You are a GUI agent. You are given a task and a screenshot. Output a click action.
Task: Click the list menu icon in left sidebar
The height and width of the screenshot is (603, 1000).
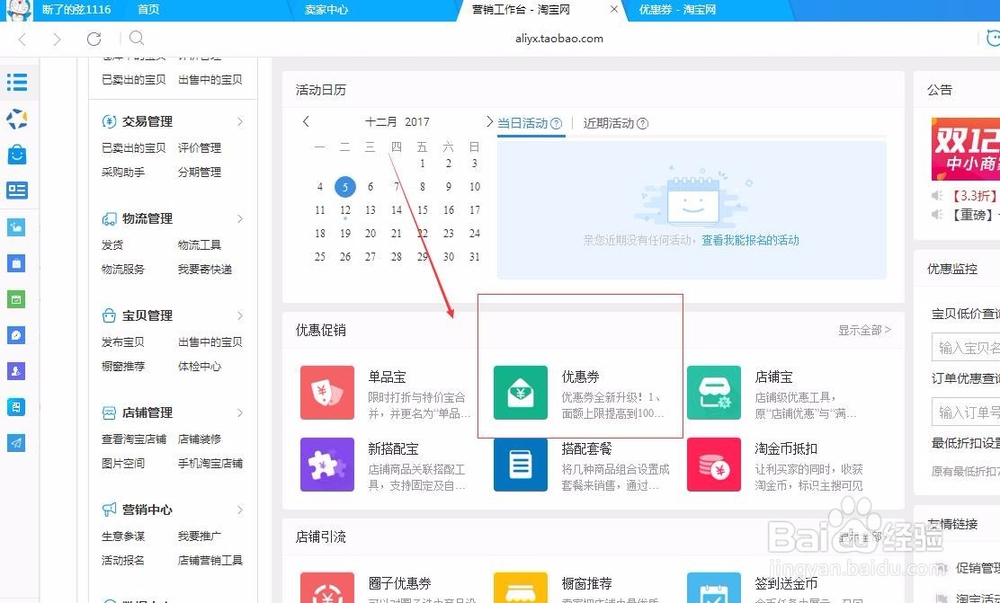17,82
